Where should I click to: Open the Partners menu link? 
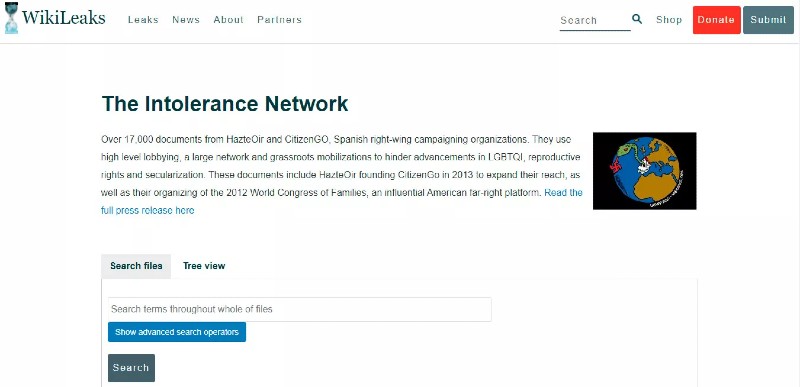279,20
